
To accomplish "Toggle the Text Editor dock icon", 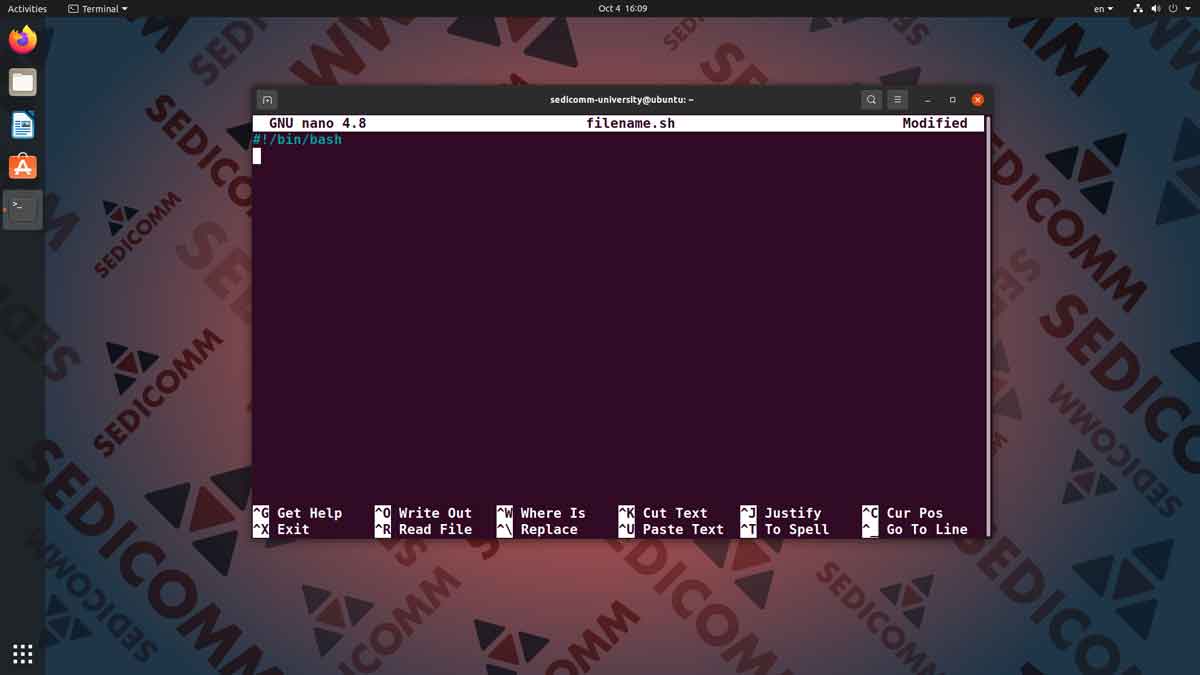I will pyautogui.click(x=22, y=124).
